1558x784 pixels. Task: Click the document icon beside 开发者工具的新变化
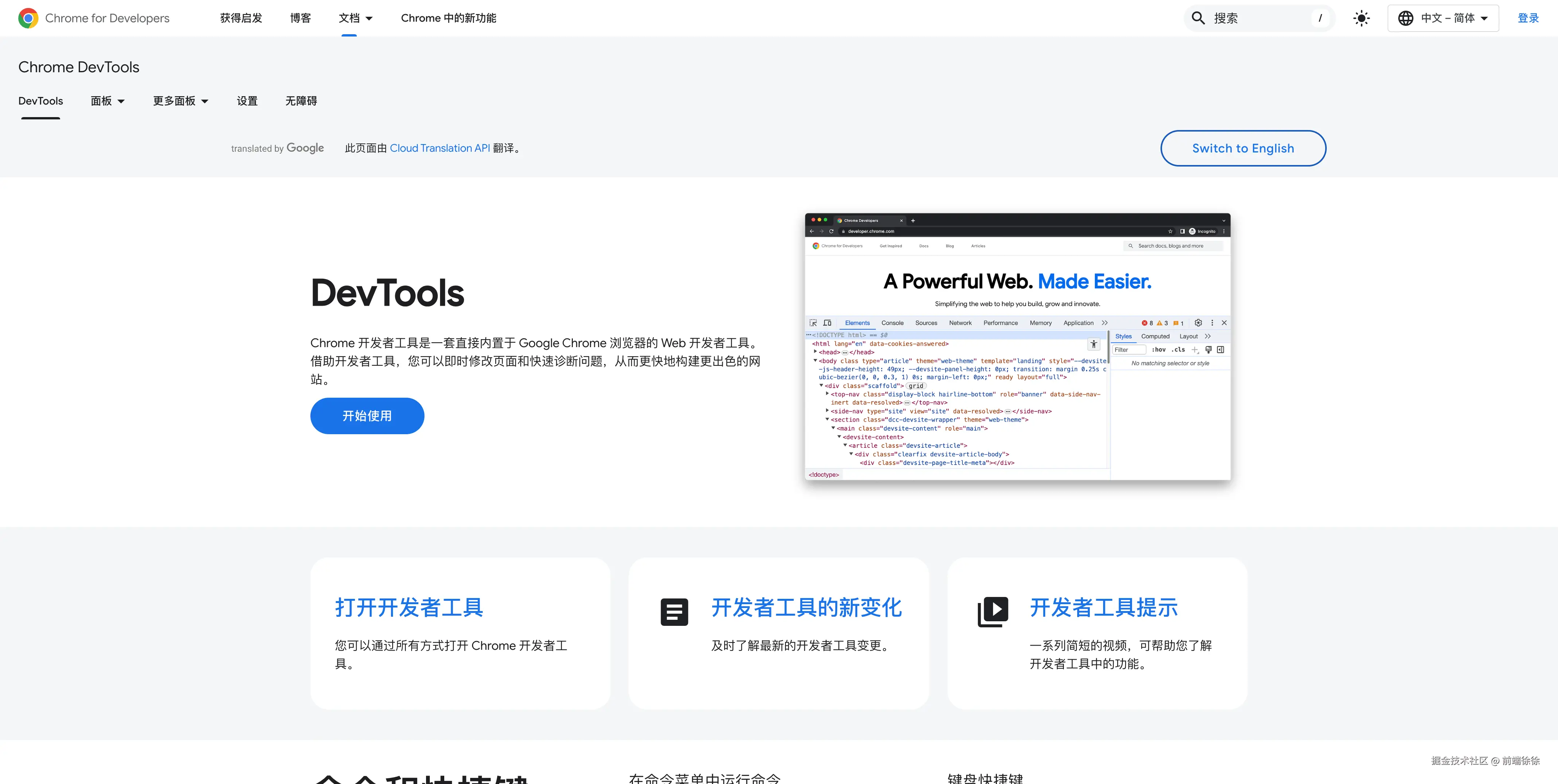click(674, 612)
